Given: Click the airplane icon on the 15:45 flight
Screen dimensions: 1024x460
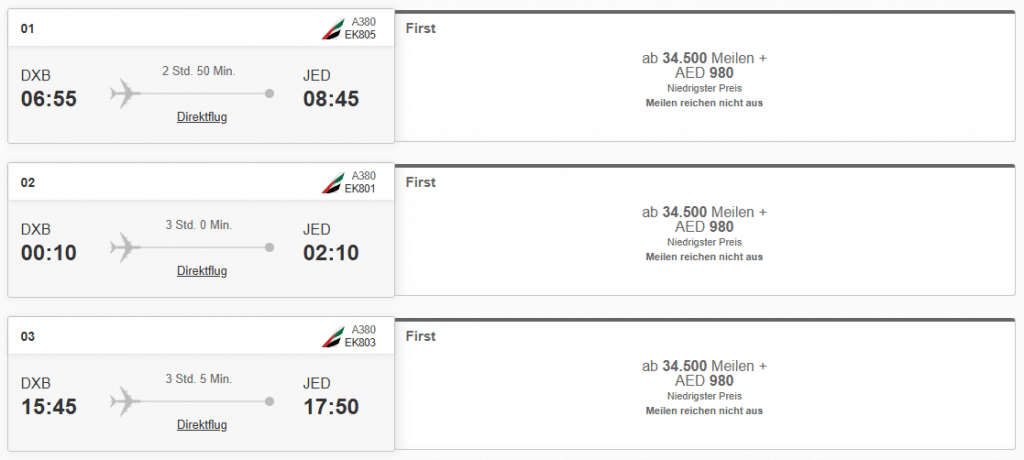Looking at the screenshot, I should 126,402.
